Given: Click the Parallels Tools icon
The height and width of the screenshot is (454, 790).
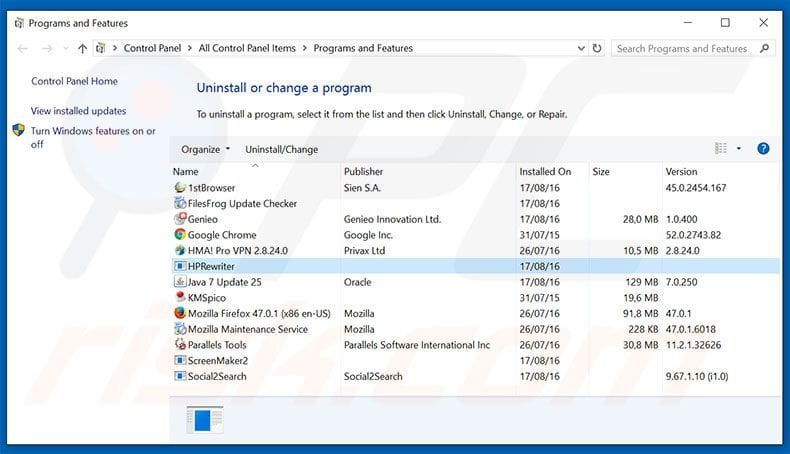Looking at the screenshot, I should click(180, 344).
